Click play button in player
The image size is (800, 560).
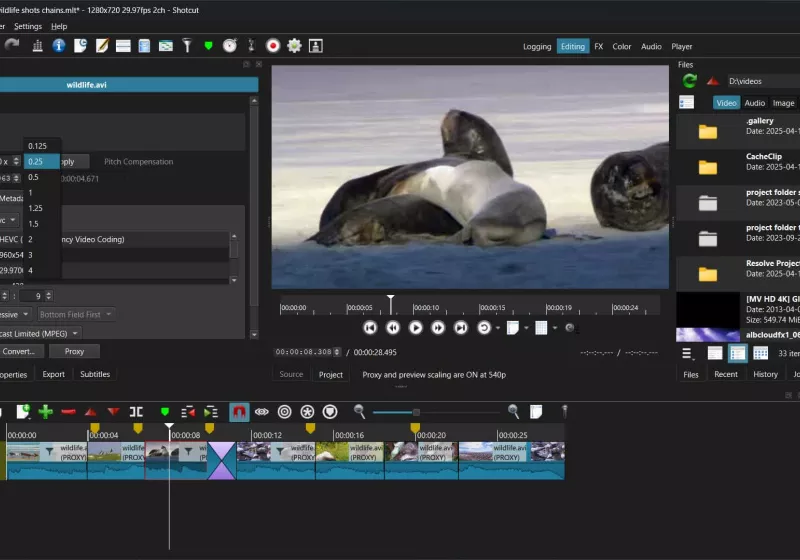pos(415,327)
